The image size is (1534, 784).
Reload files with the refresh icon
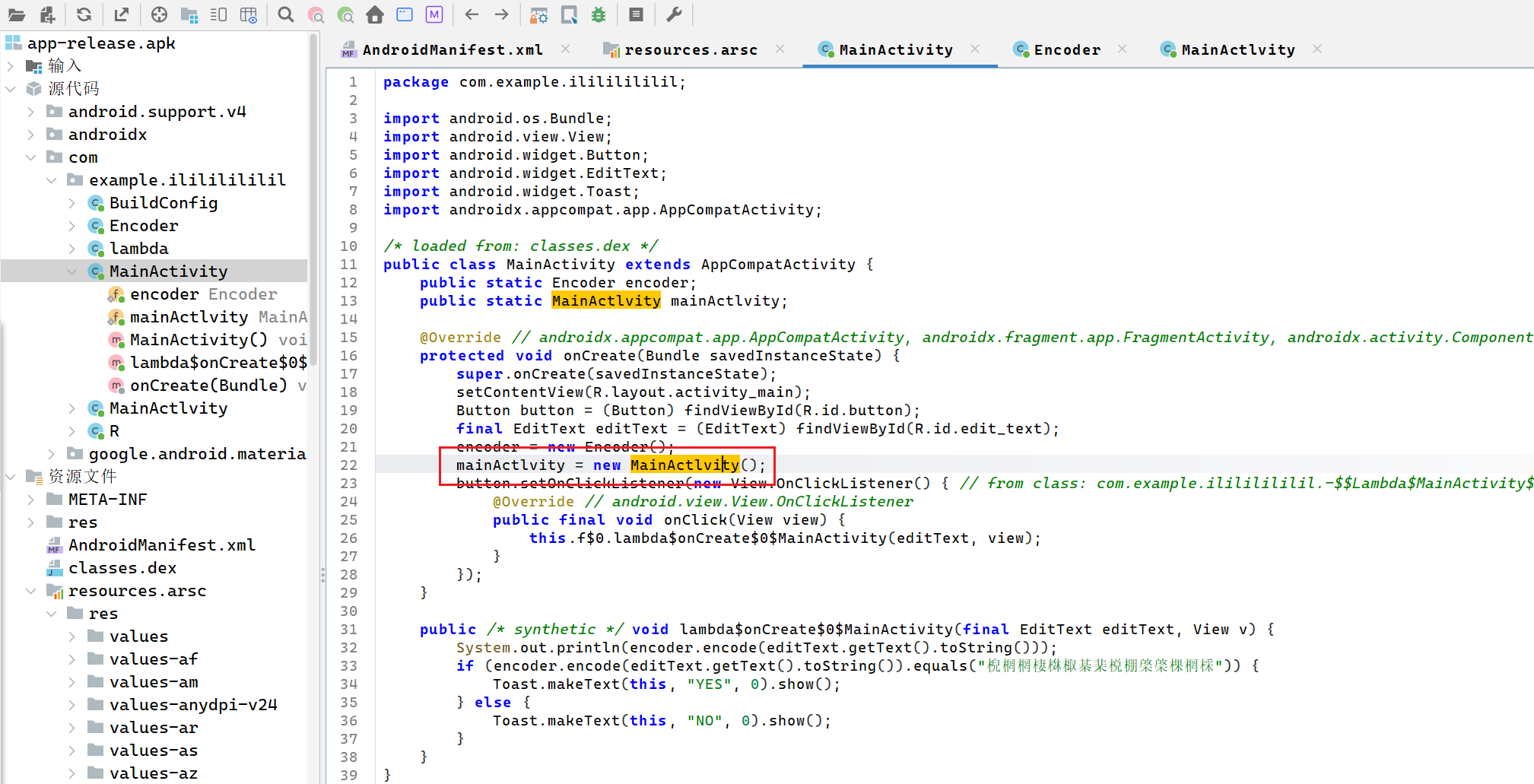click(84, 14)
